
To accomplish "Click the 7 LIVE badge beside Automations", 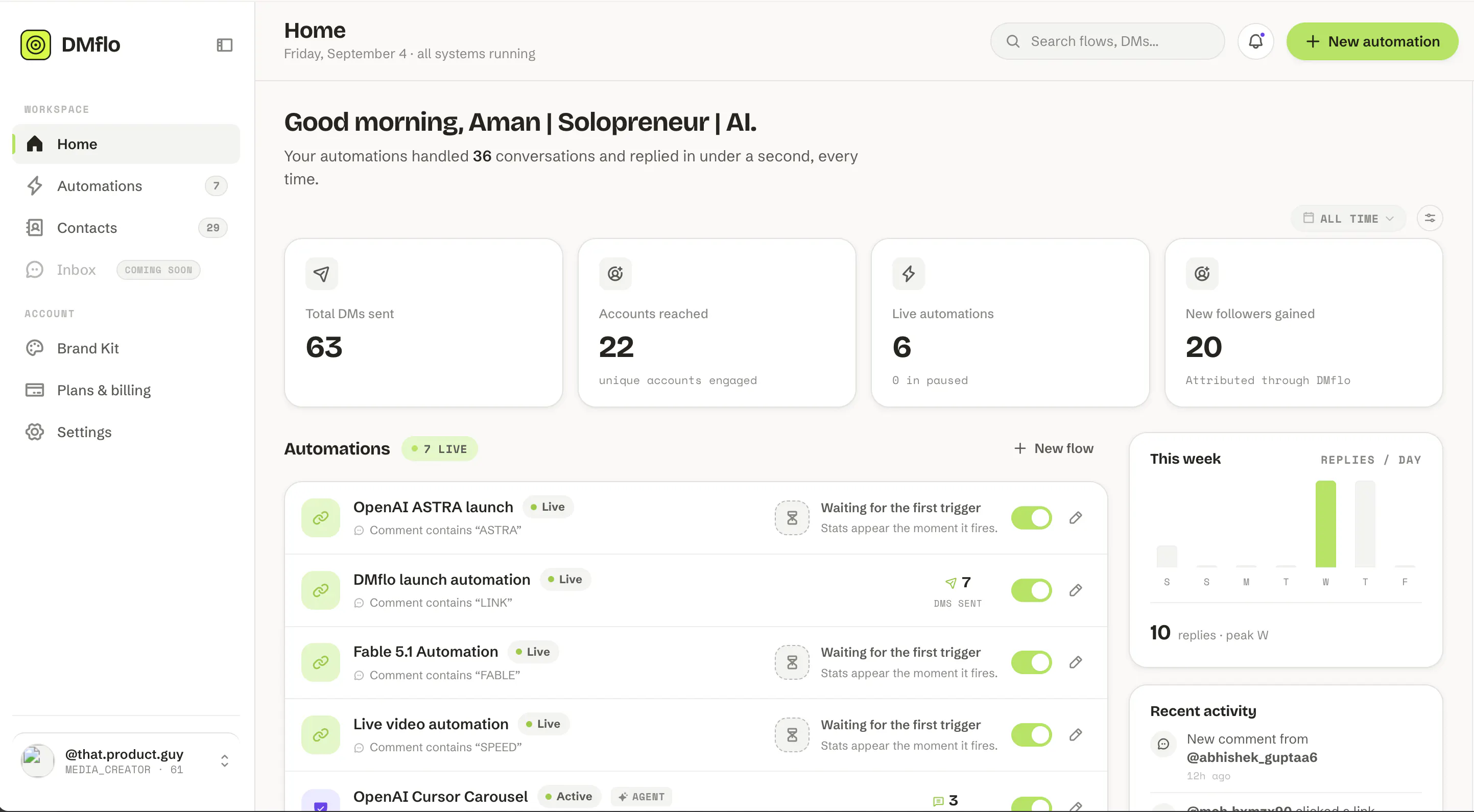I will 439,449.
